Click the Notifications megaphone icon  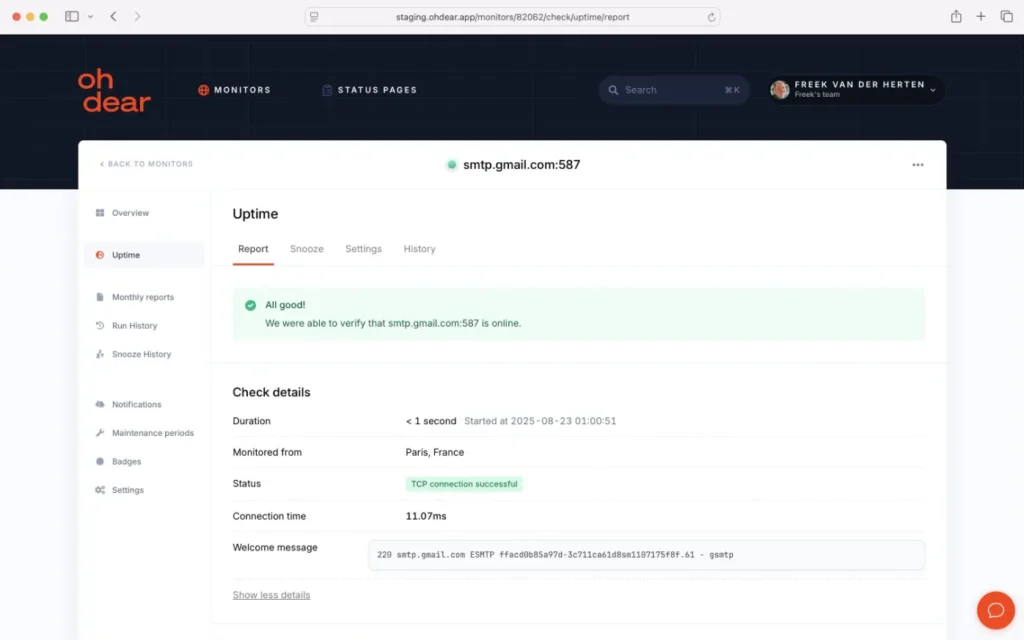pos(100,404)
